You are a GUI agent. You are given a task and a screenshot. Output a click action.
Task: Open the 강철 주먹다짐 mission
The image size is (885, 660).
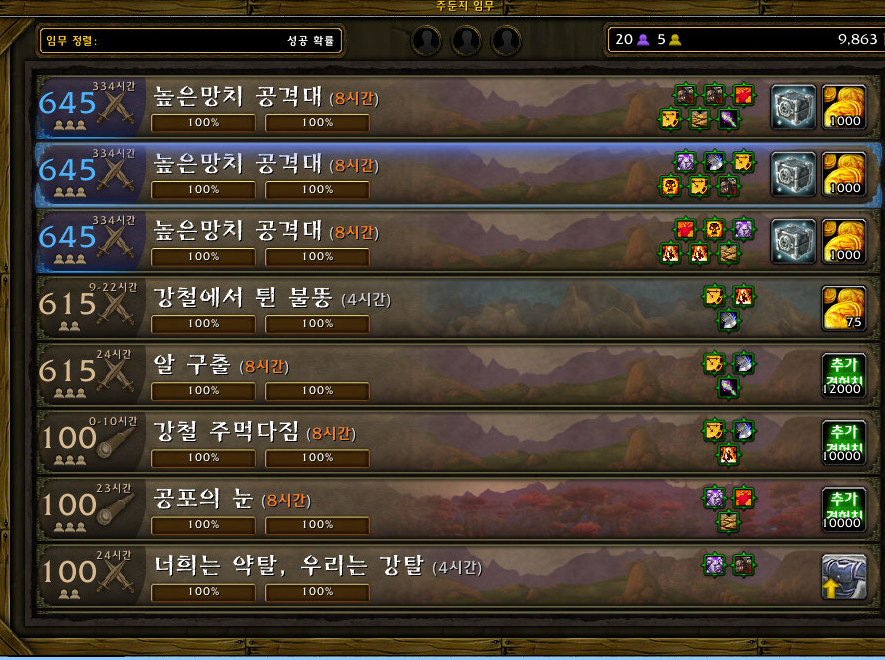click(x=457, y=442)
